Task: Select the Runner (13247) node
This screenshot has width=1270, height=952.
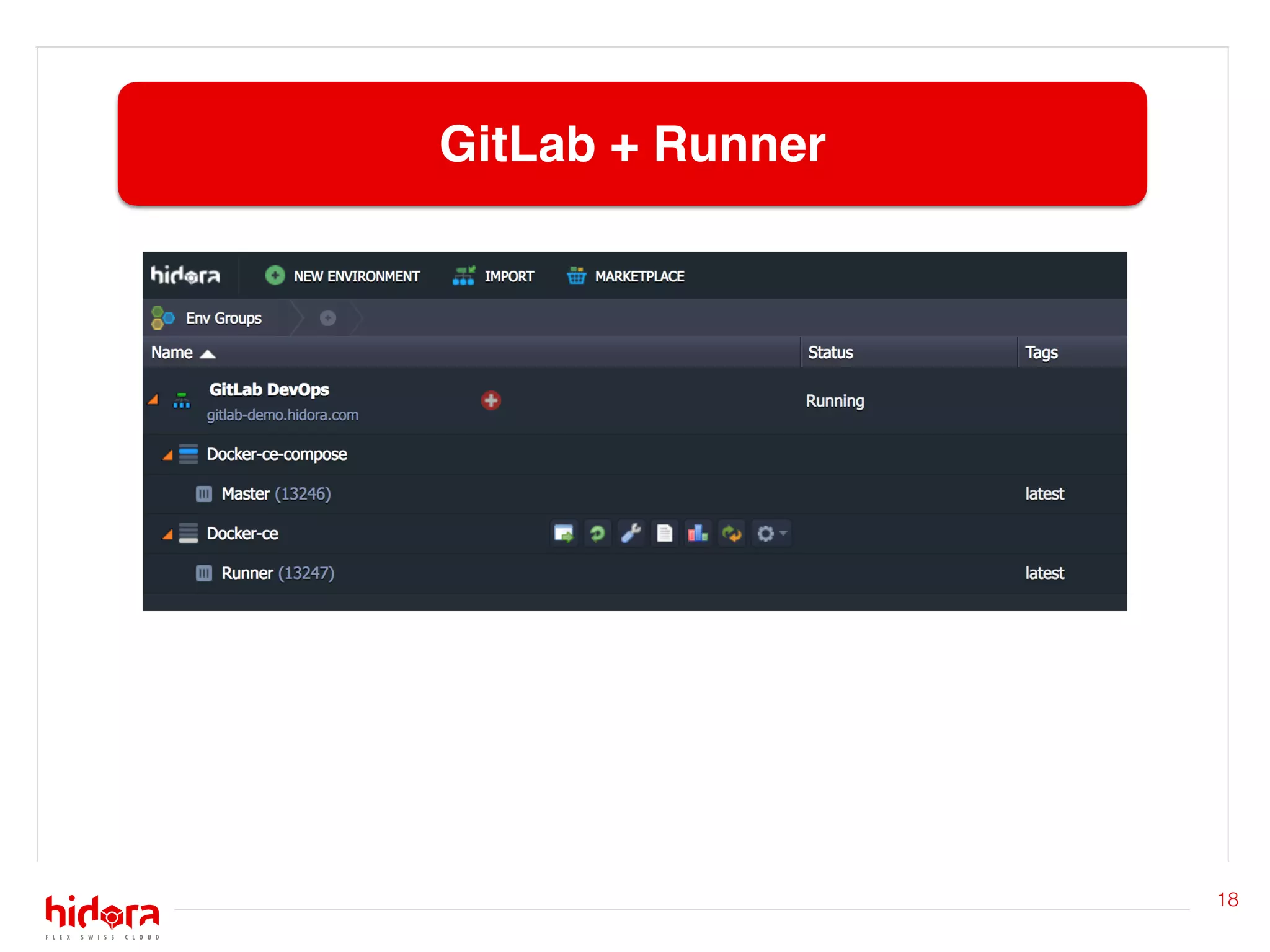Action: 278,573
